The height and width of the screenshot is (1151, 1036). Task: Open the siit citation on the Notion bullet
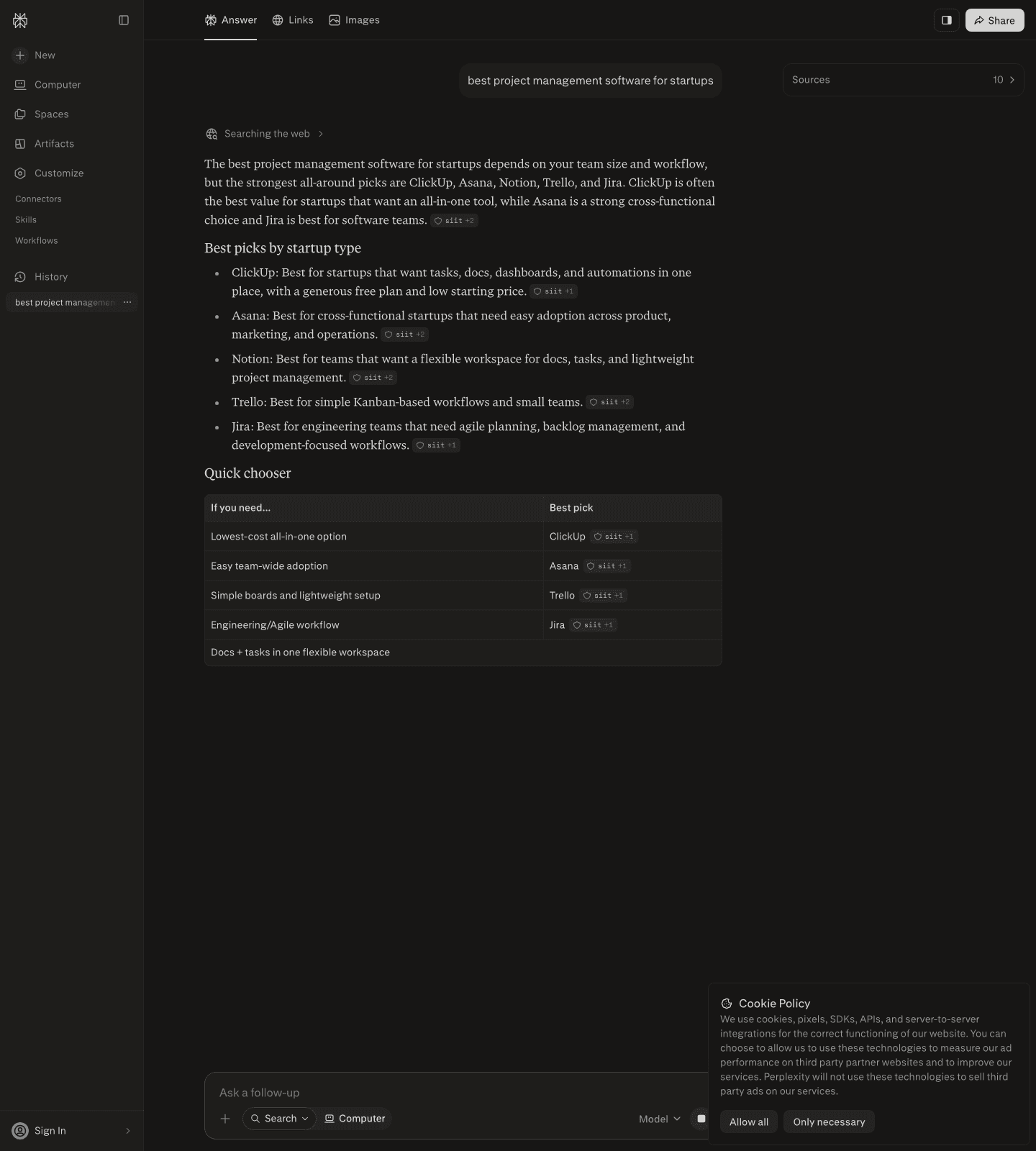coord(373,378)
